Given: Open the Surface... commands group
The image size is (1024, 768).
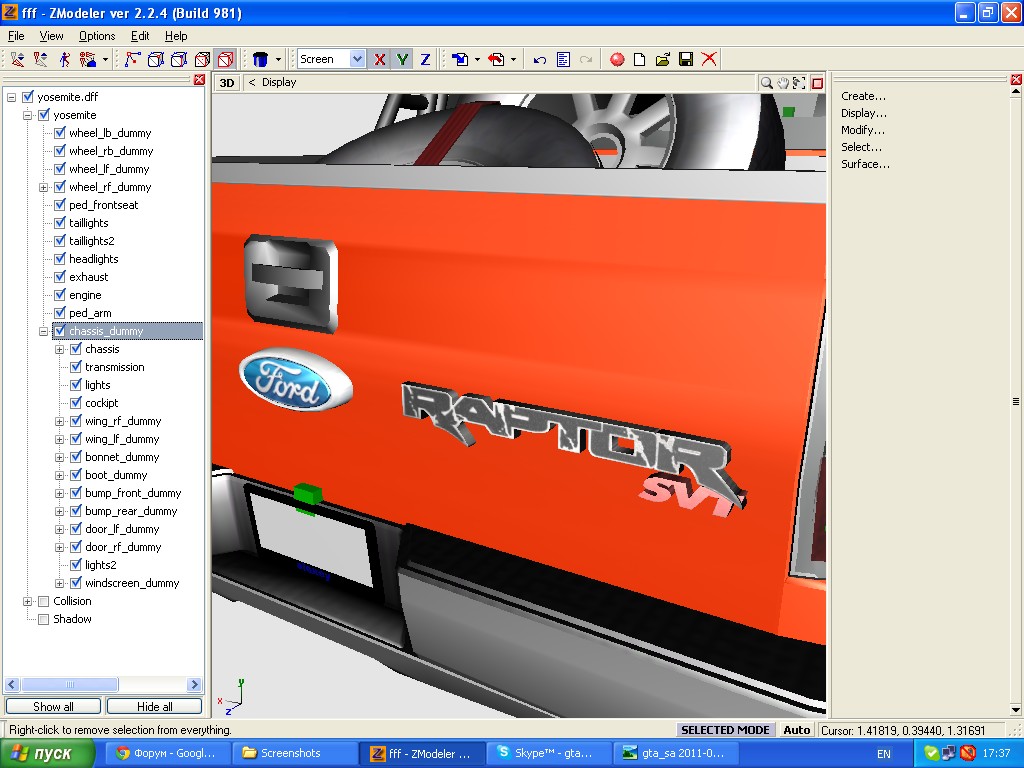Looking at the screenshot, I should [865, 164].
